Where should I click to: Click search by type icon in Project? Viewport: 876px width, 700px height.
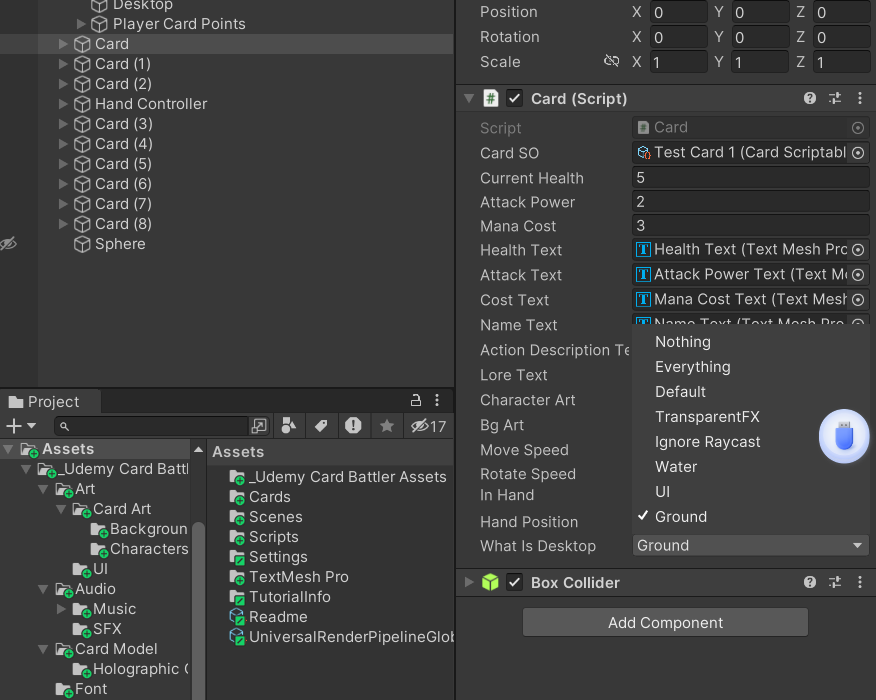(x=288, y=426)
